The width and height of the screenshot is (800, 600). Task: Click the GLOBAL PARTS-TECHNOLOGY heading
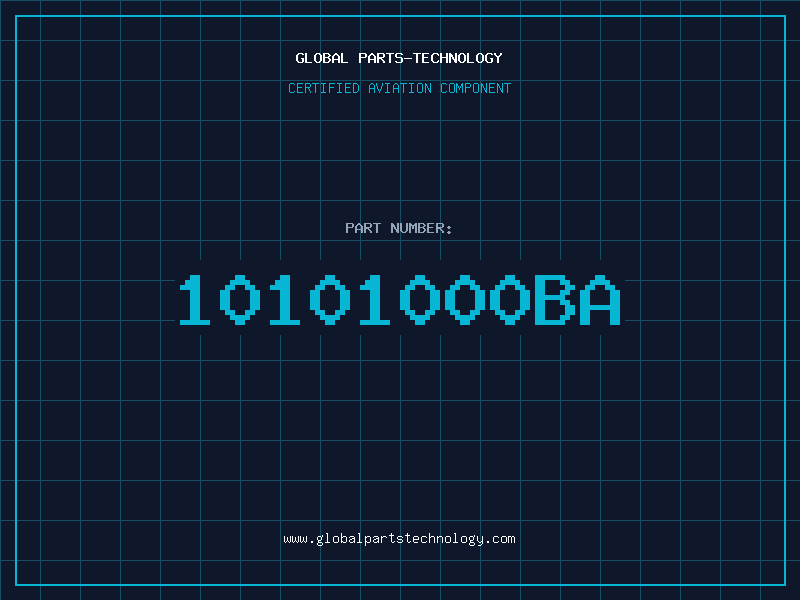tap(399, 58)
